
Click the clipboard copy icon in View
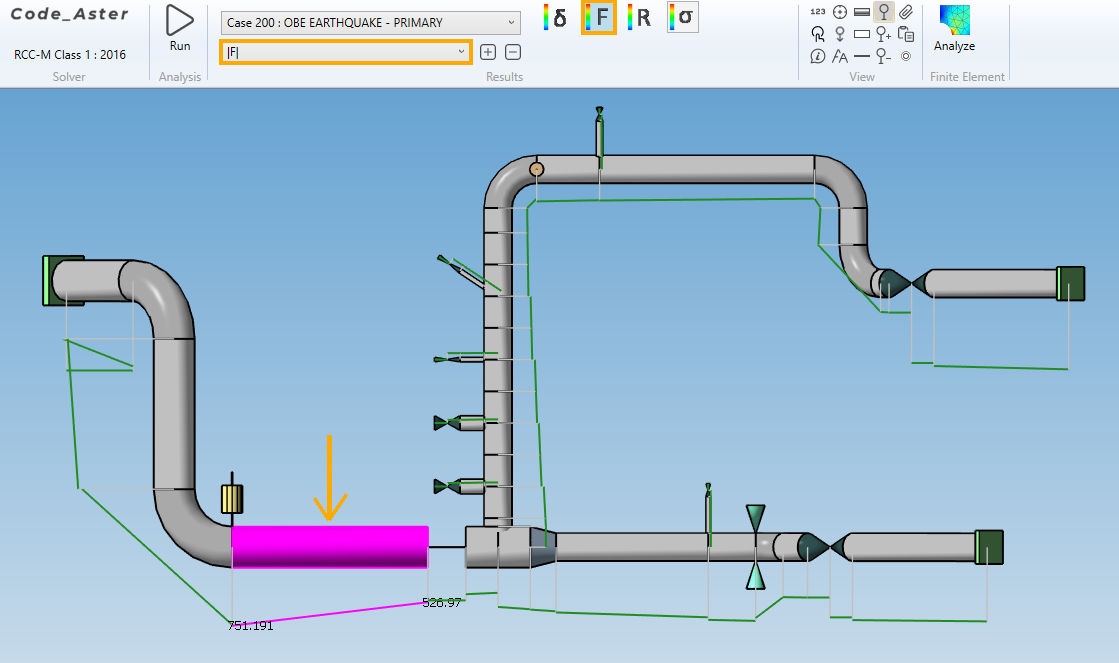(906, 34)
